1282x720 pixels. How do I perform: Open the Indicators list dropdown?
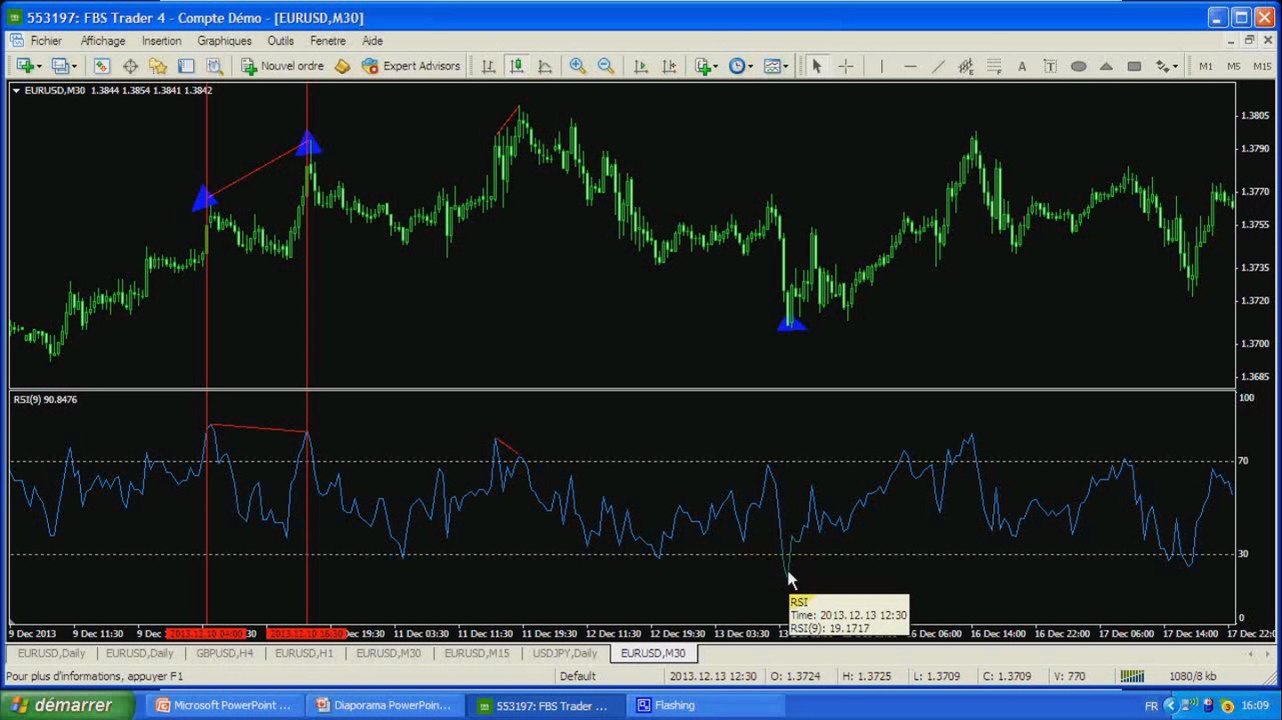pos(707,66)
